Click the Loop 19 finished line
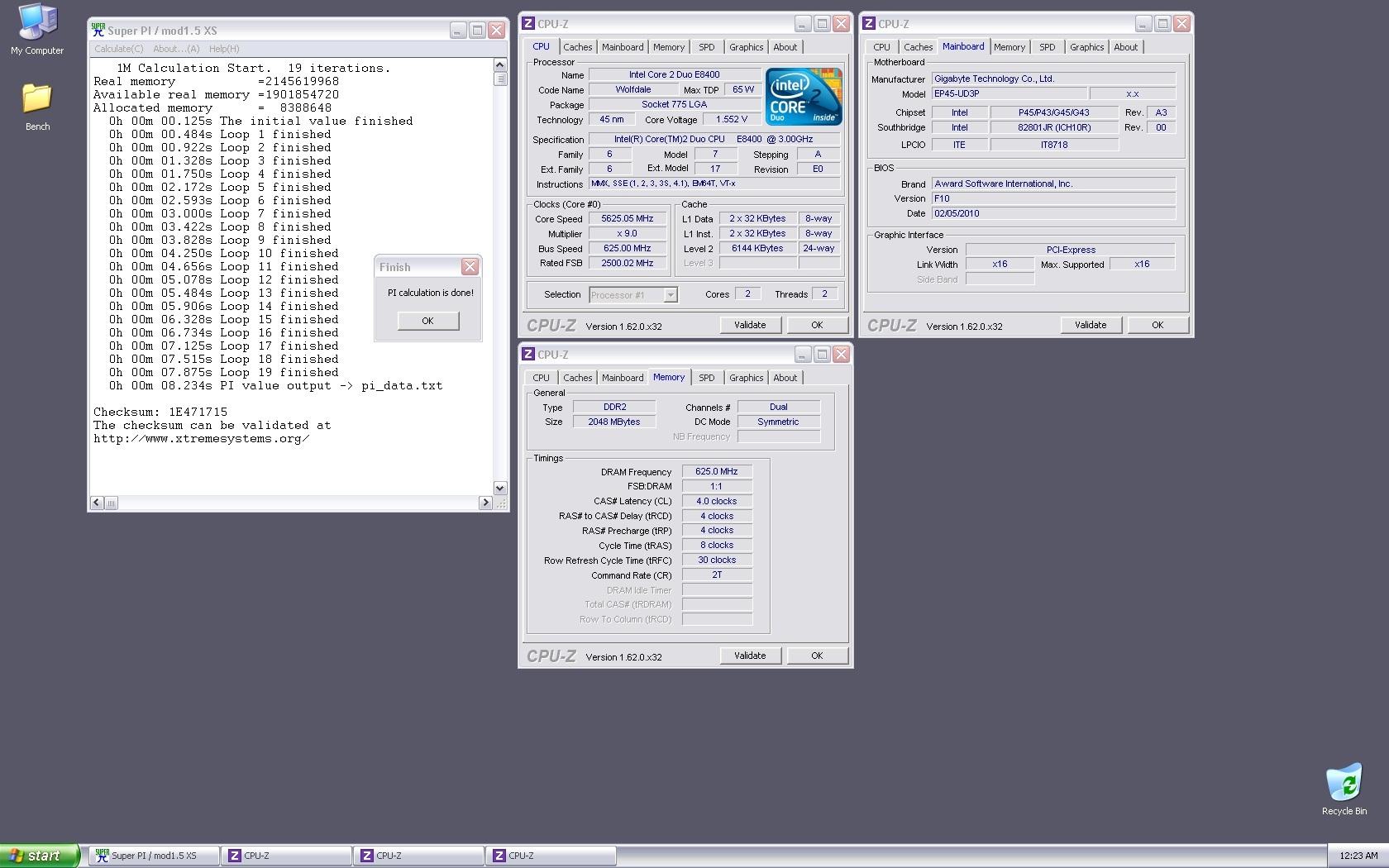 224,372
